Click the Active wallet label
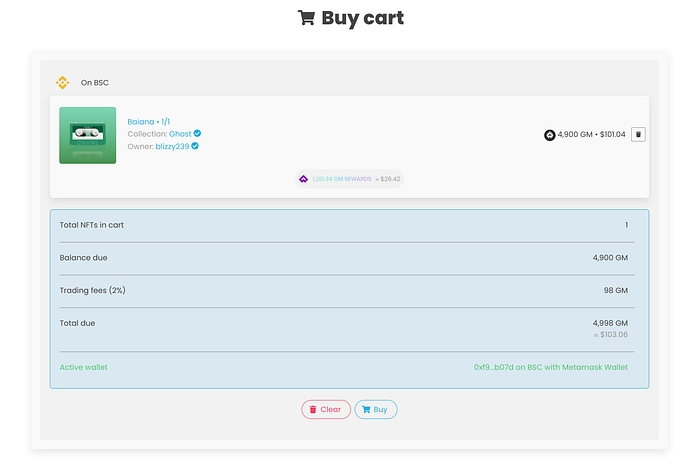The height and width of the screenshot is (467, 700). [84, 367]
